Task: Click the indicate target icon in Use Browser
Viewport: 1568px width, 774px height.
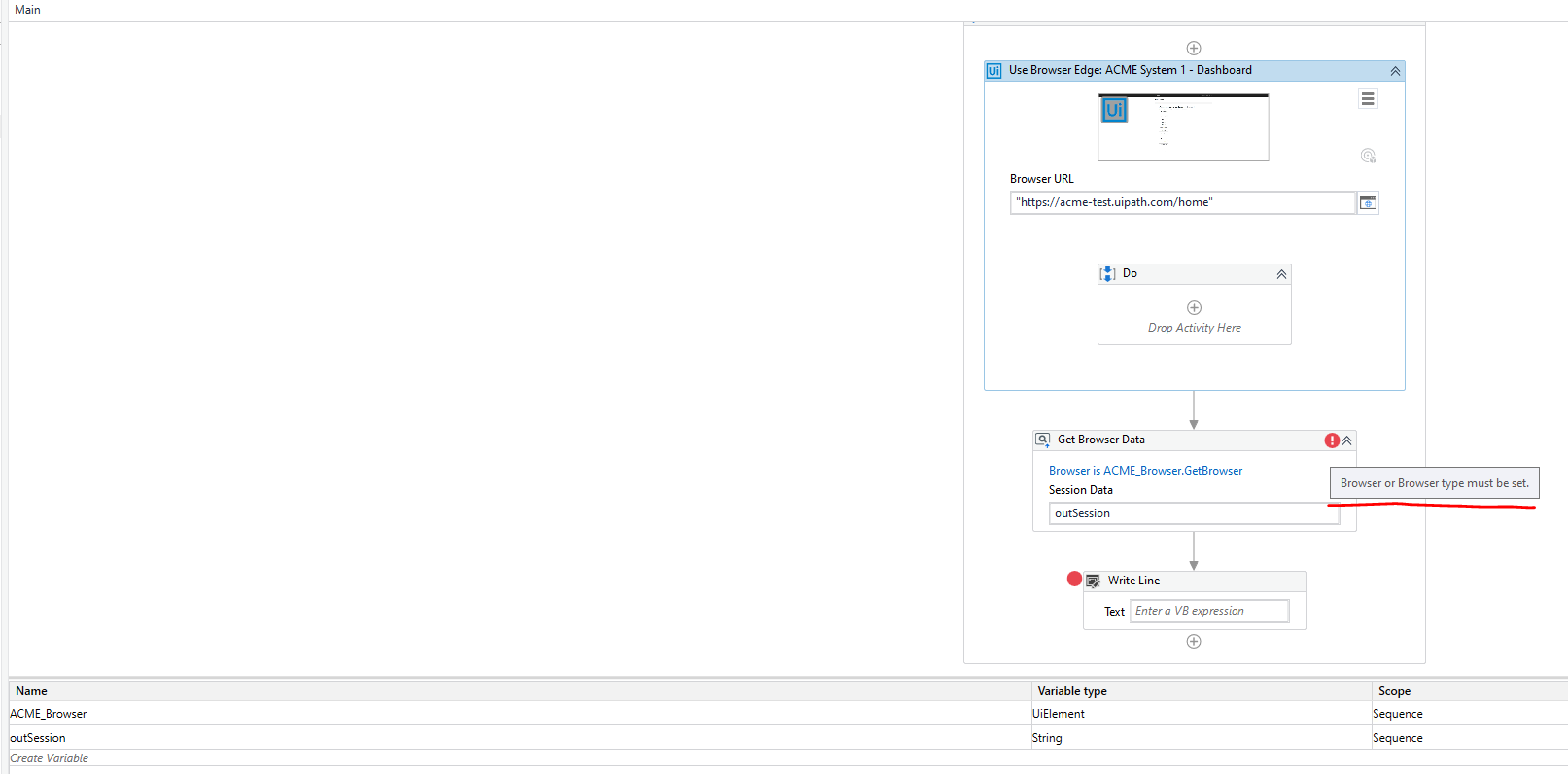Action: (x=1368, y=156)
